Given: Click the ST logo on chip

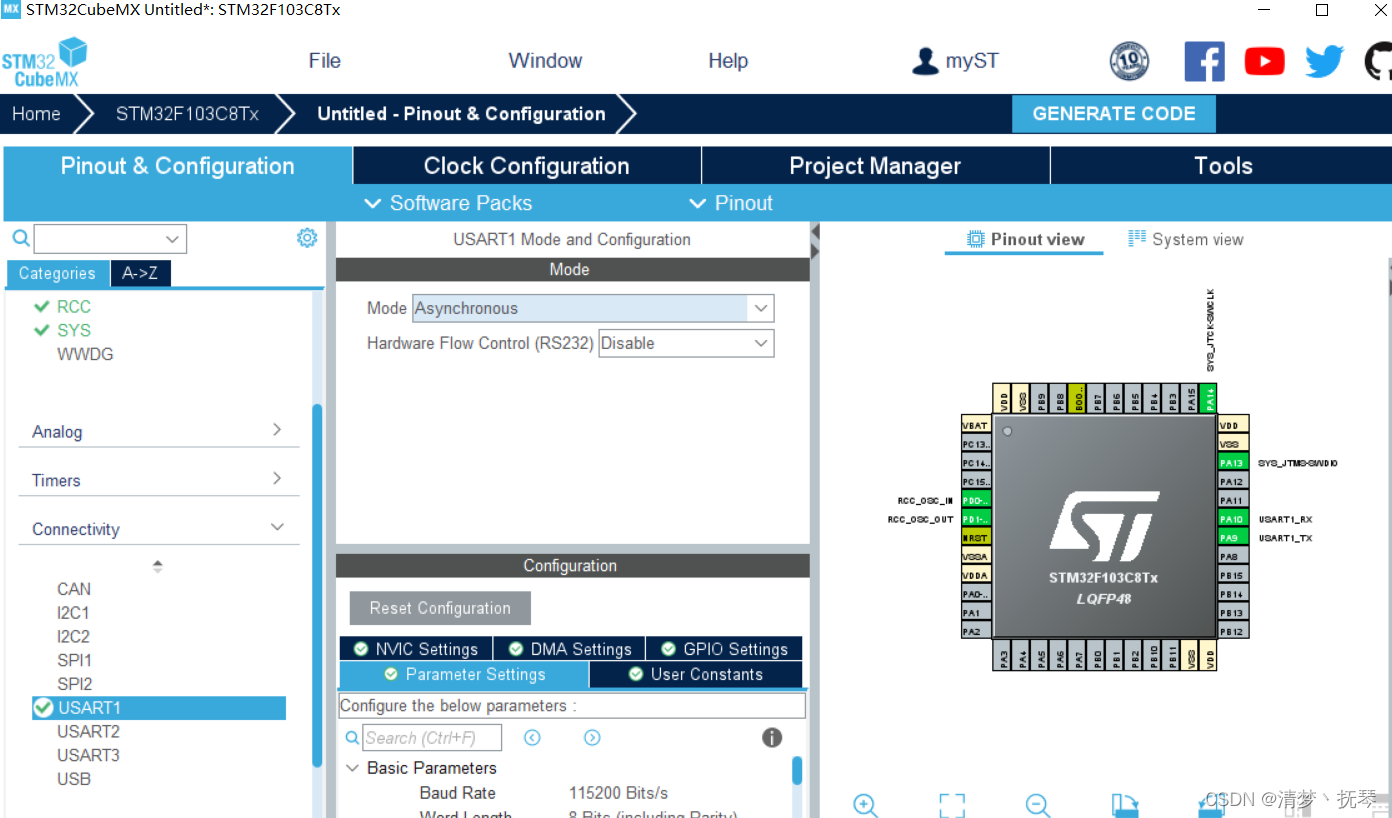Looking at the screenshot, I should point(1104,527).
